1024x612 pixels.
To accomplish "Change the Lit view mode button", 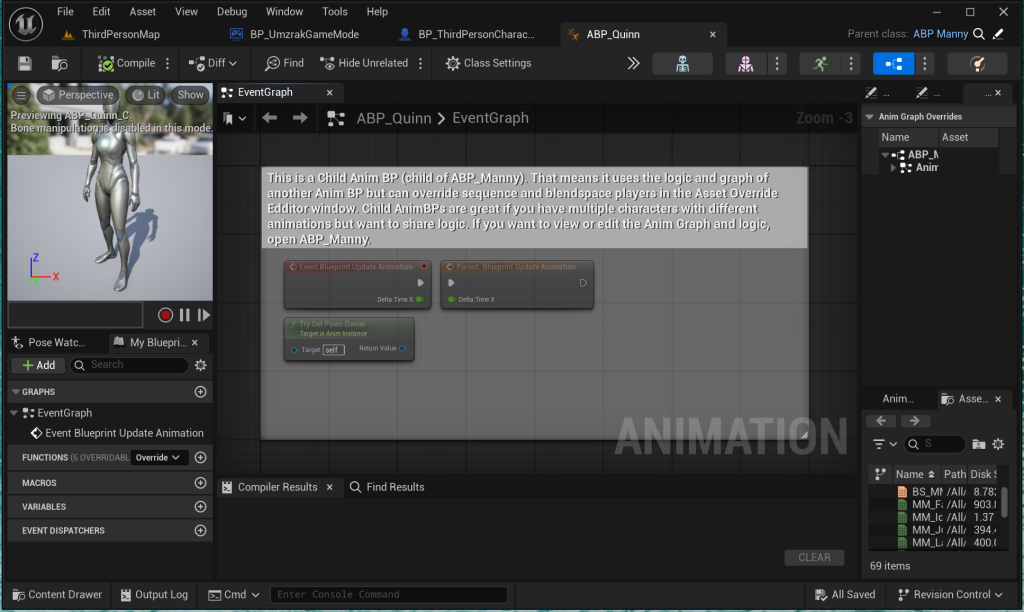I will 146,95.
